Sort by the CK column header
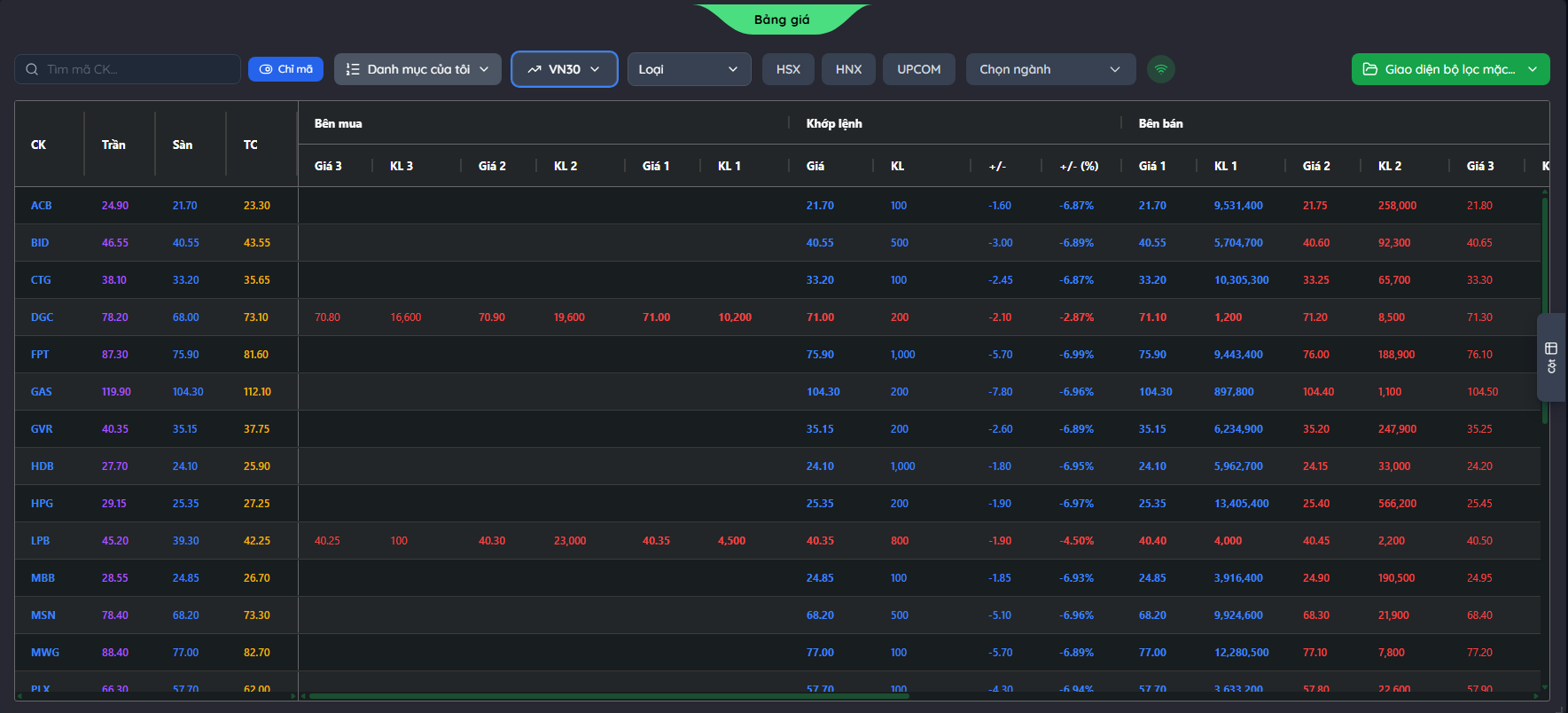The height and width of the screenshot is (713, 1568). tap(38, 145)
